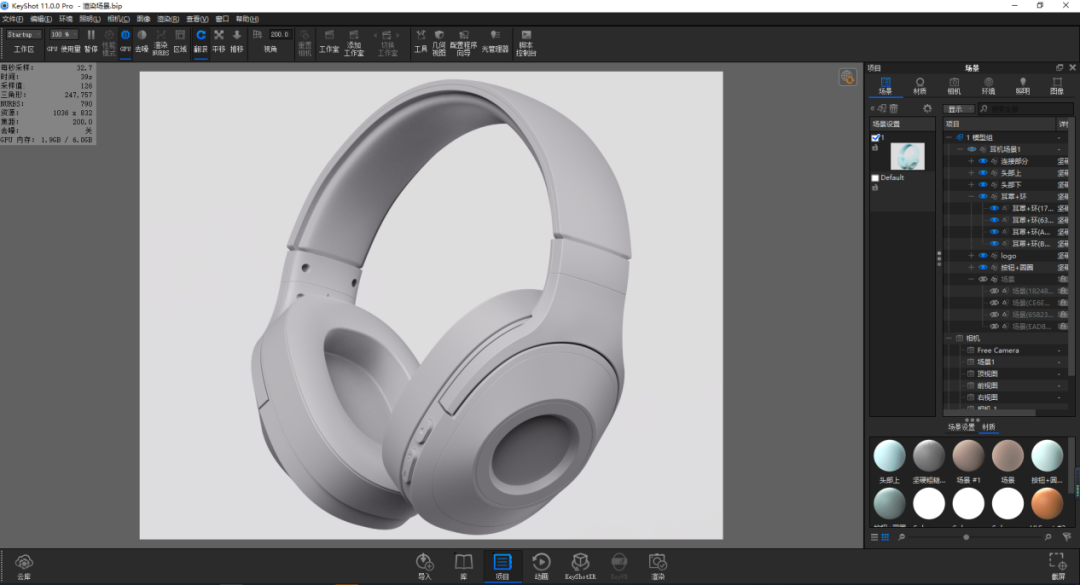
Task: Hide the 耳机场景1 model
Action: [x=972, y=150]
